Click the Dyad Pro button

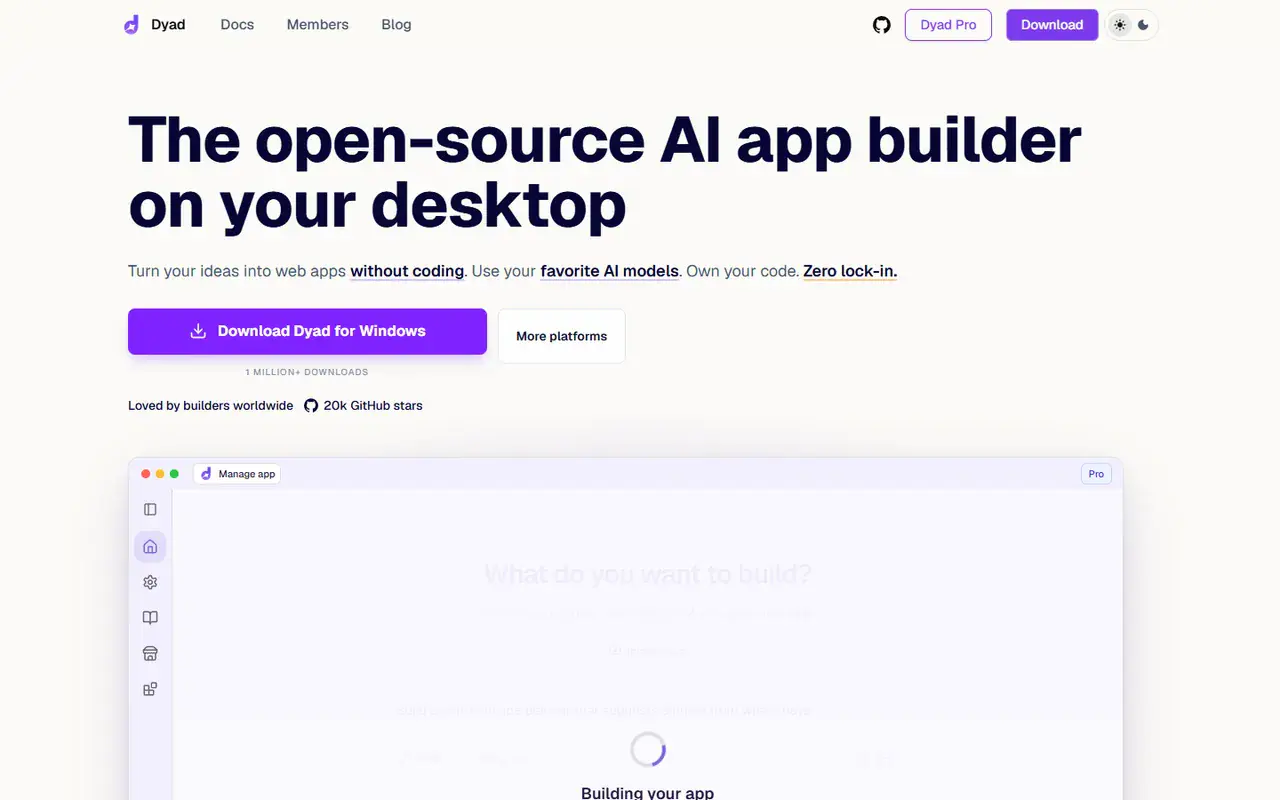(948, 25)
